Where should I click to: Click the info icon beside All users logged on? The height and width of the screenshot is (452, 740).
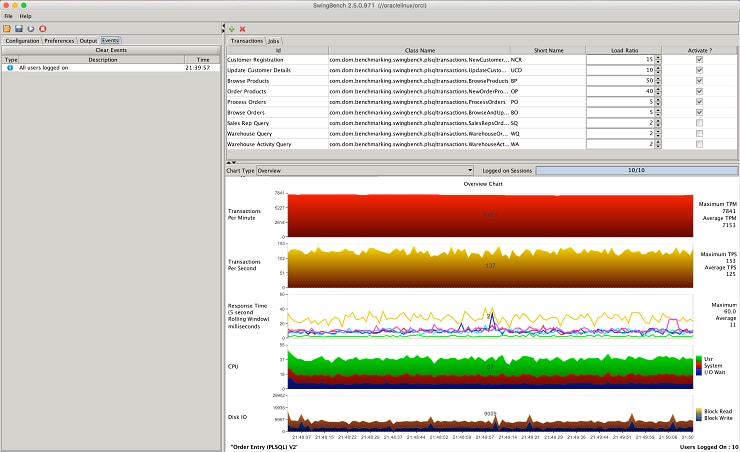[x=10, y=67]
